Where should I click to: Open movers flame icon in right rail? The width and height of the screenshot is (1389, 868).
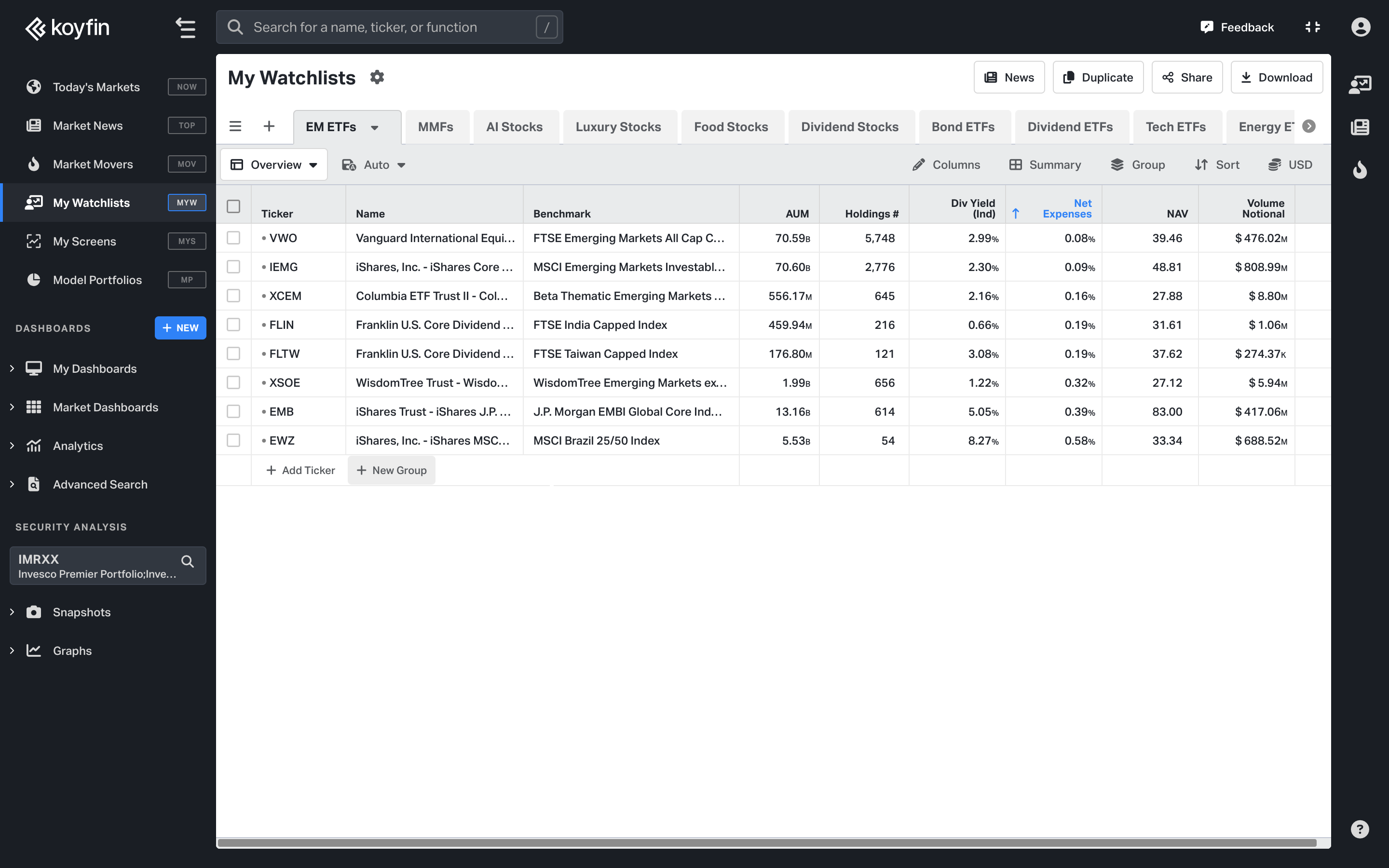point(1360,169)
